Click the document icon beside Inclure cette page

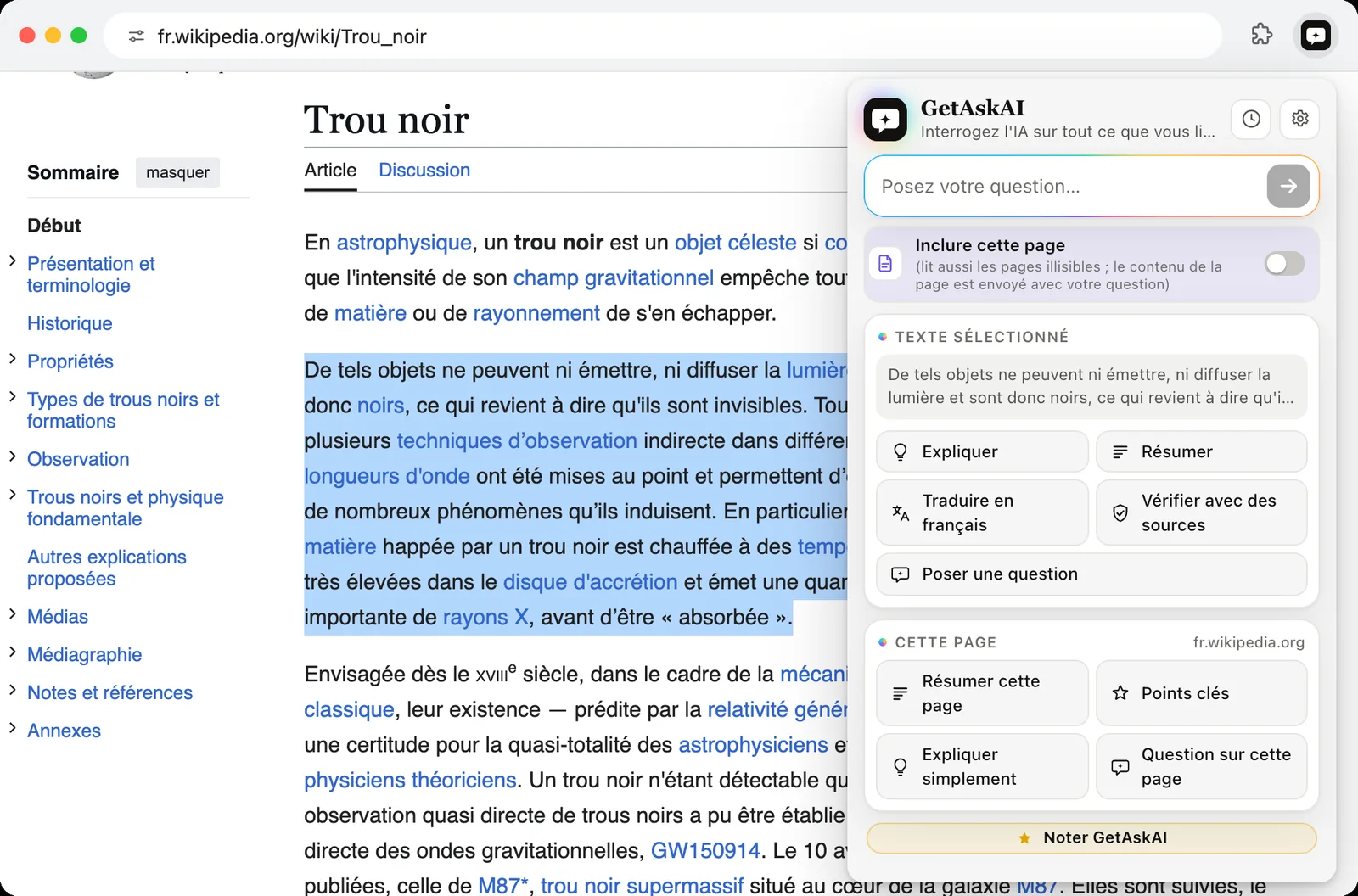coord(885,263)
